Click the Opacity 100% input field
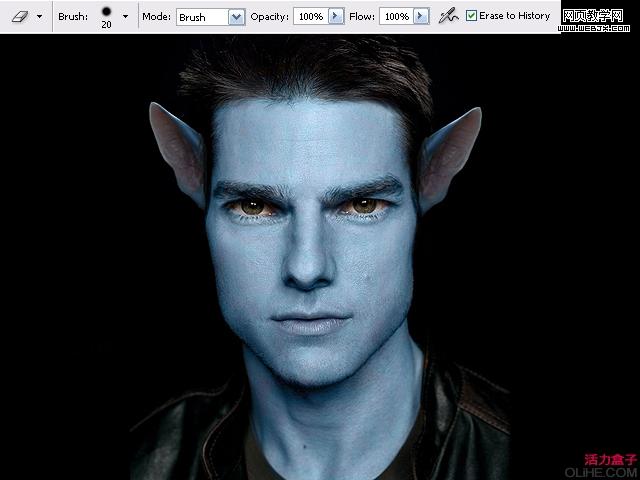 (x=311, y=17)
